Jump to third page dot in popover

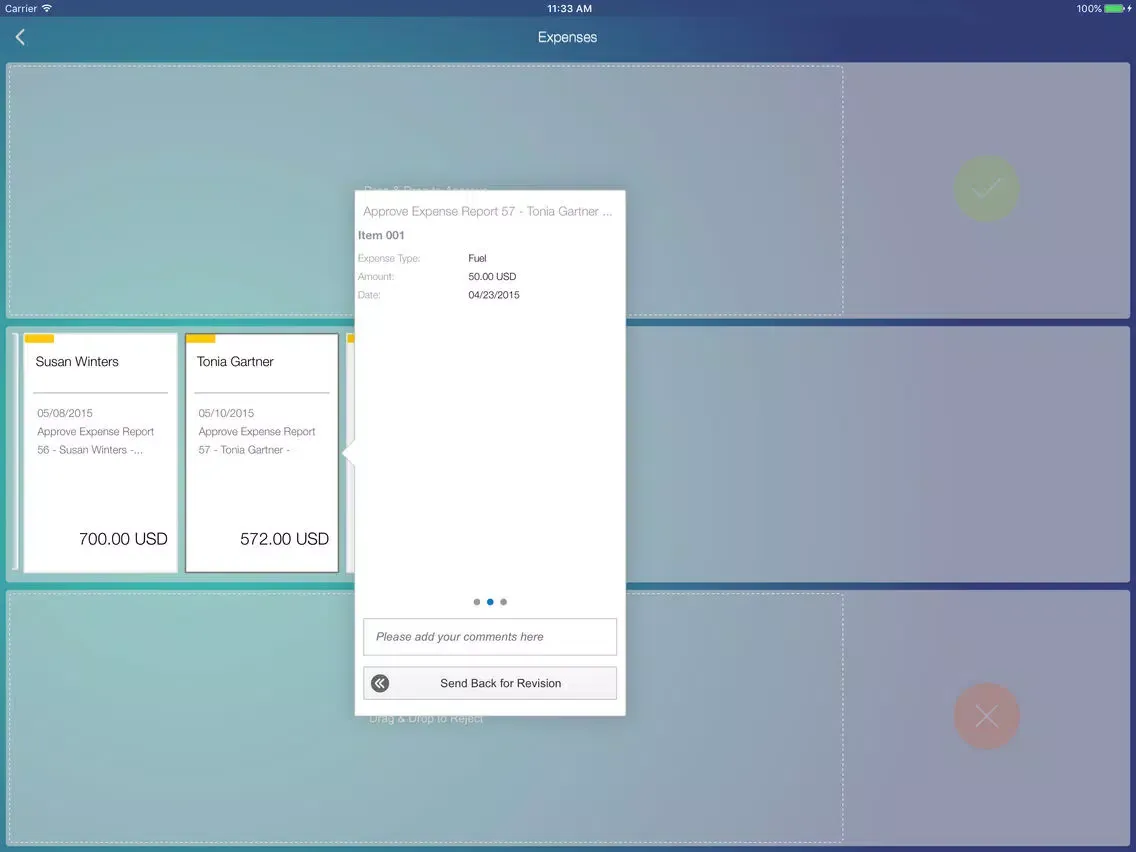pos(503,602)
